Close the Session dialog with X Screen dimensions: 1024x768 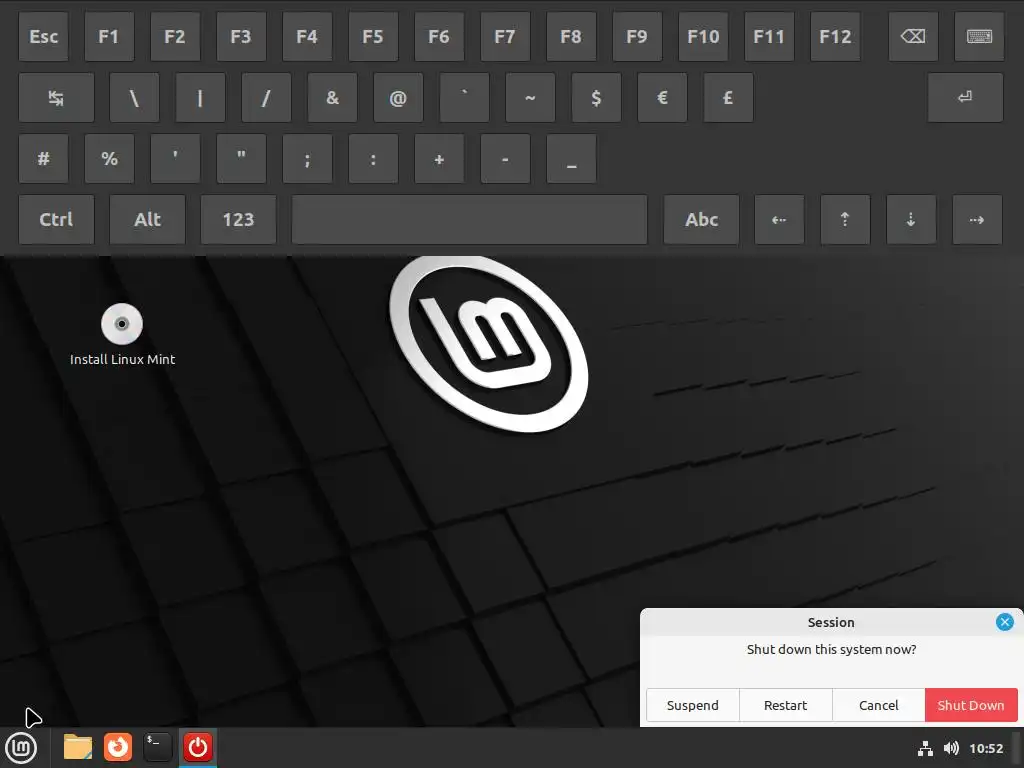(1004, 622)
